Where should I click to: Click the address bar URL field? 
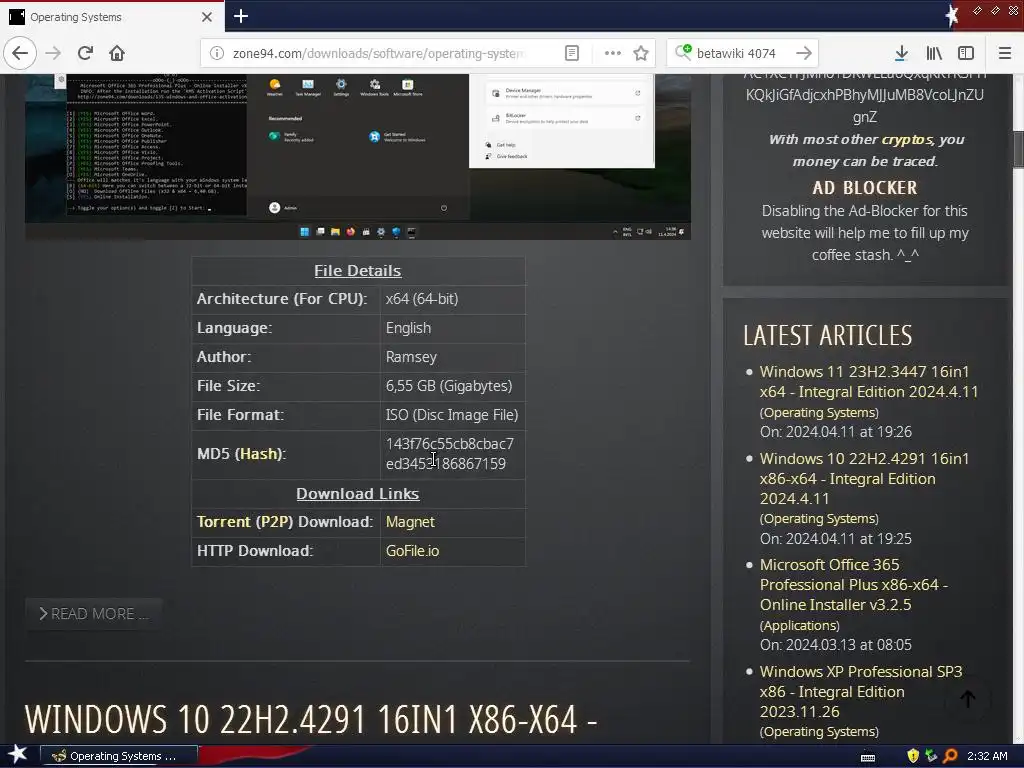pos(379,53)
